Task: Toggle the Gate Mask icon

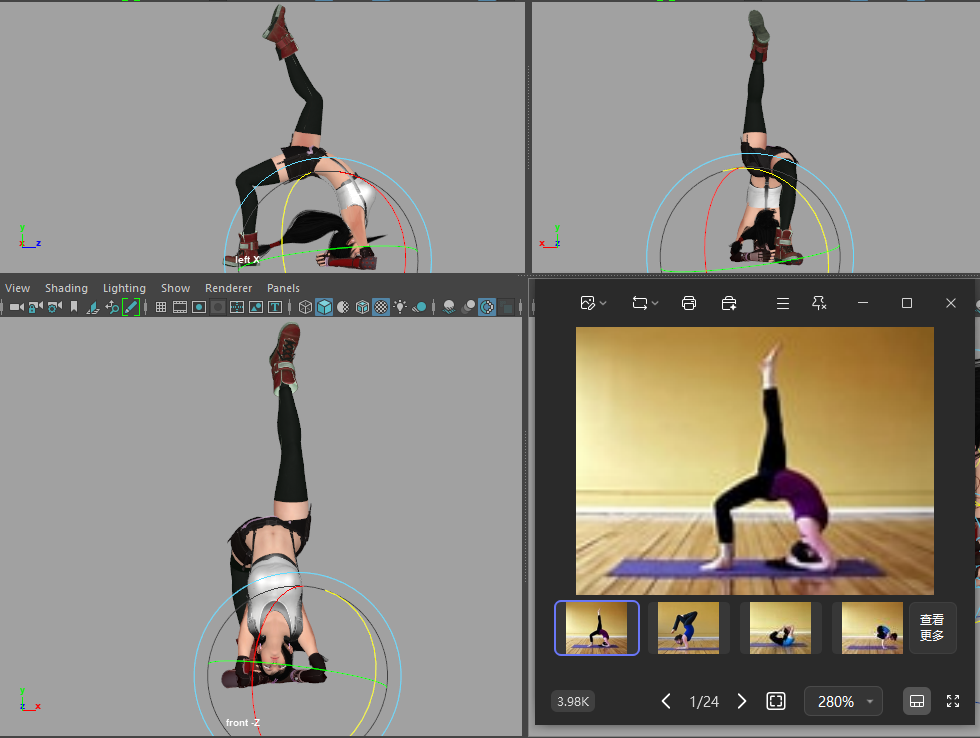Action: pyautogui.click(x=218, y=307)
